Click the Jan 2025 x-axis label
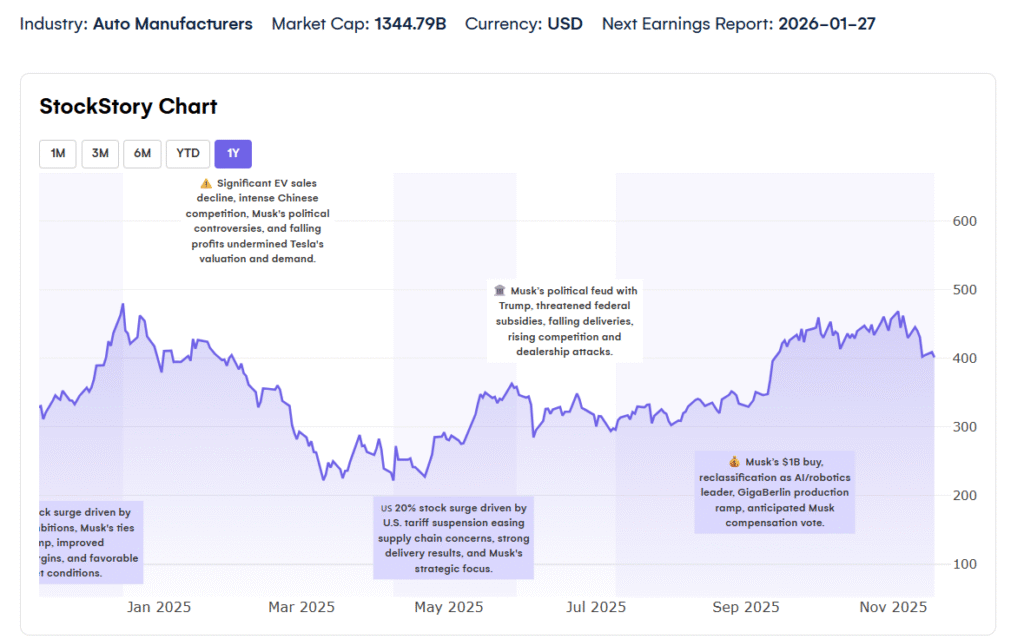This screenshot has width=1024, height=639. [160, 607]
